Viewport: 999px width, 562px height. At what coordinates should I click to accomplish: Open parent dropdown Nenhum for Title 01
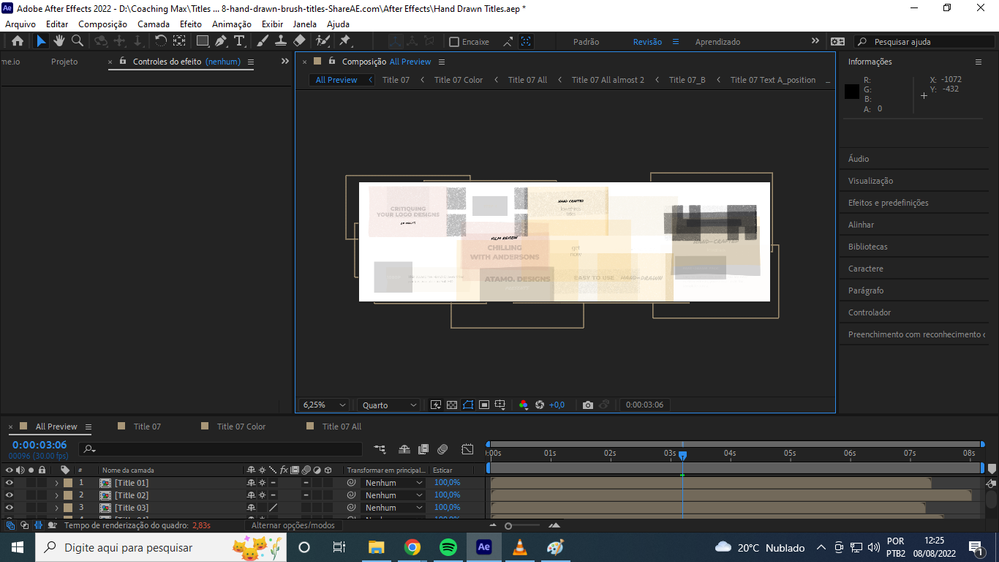pos(393,483)
